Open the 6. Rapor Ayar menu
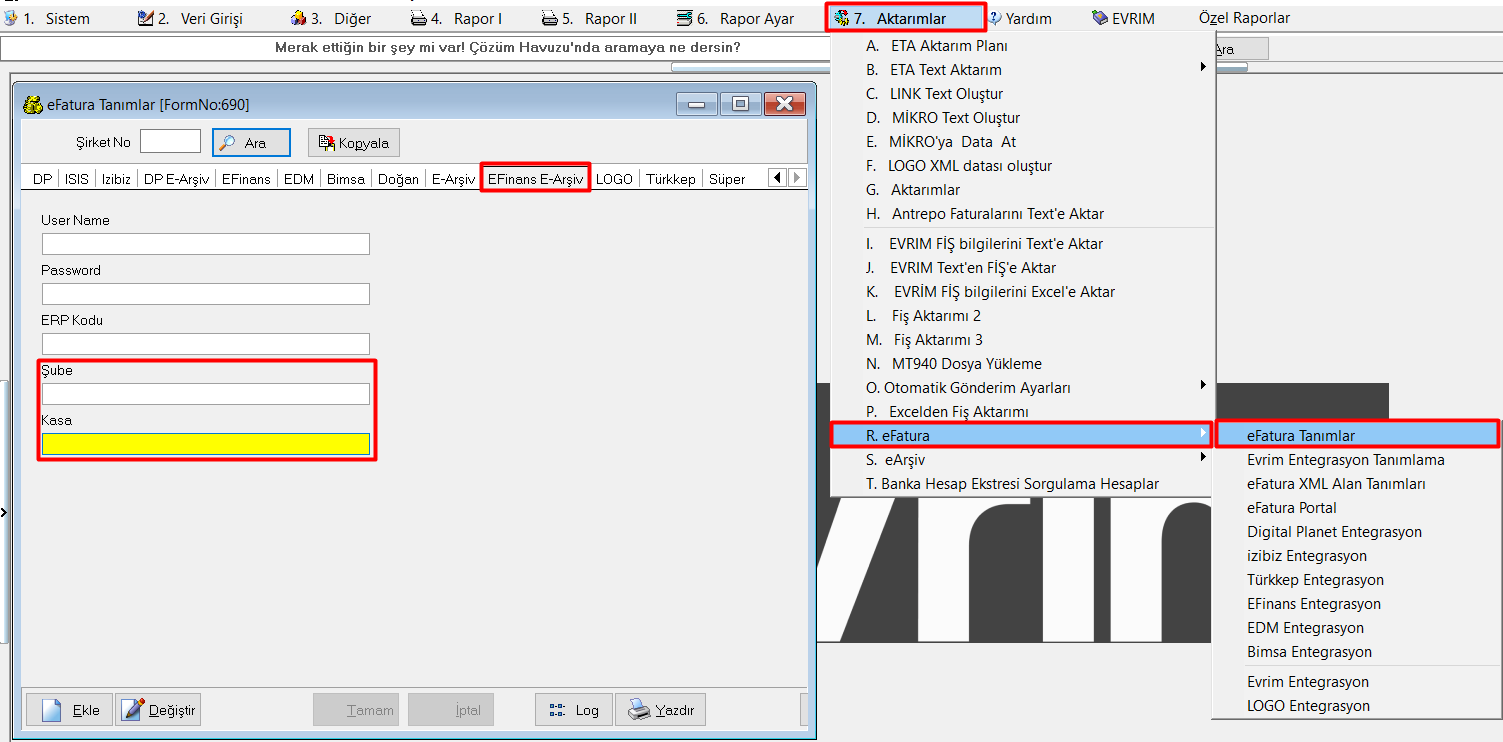This screenshot has width=1503, height=742. click(x=735, y=18)
